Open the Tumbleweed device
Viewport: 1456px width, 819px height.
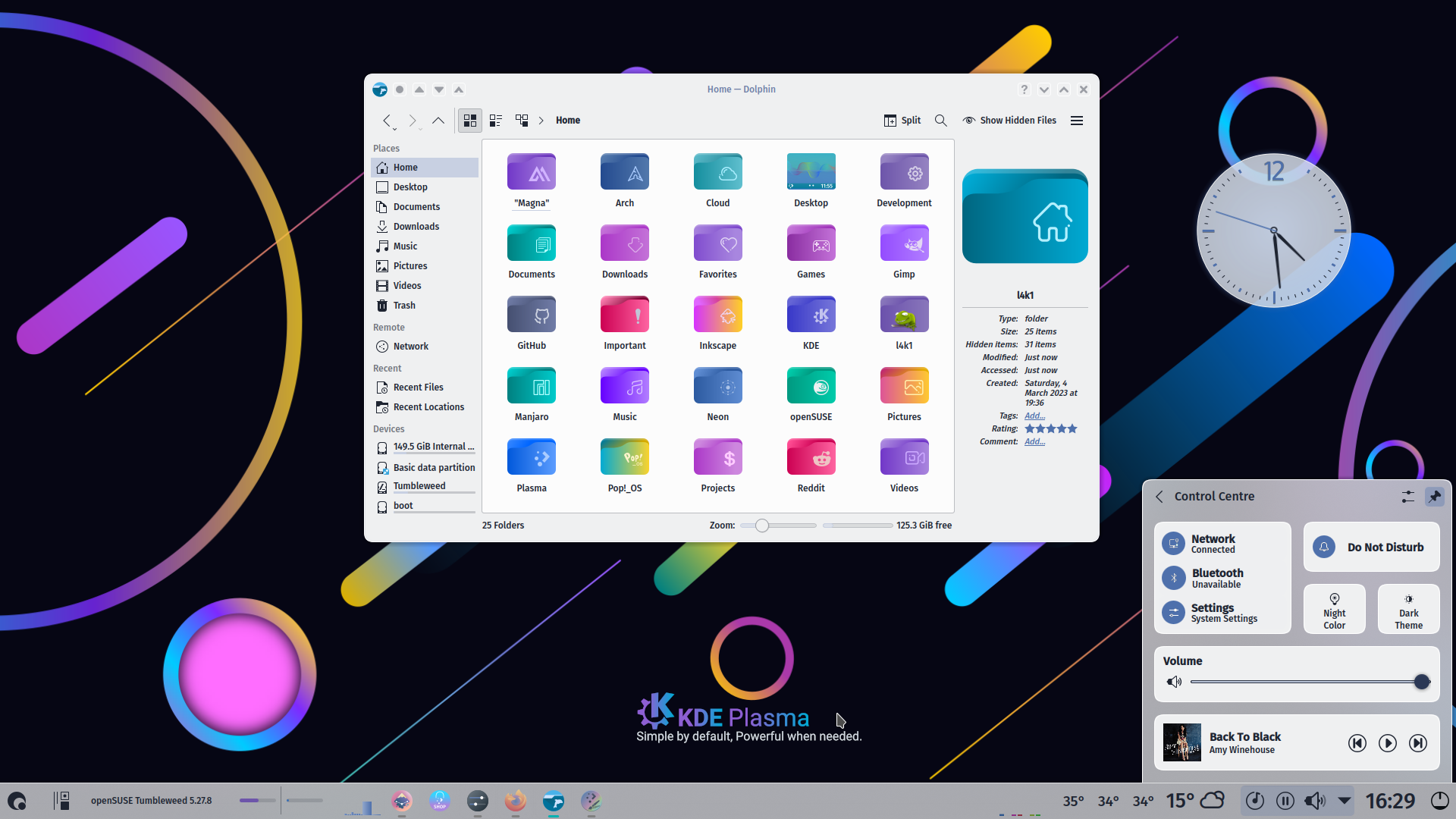pos(425,487)
